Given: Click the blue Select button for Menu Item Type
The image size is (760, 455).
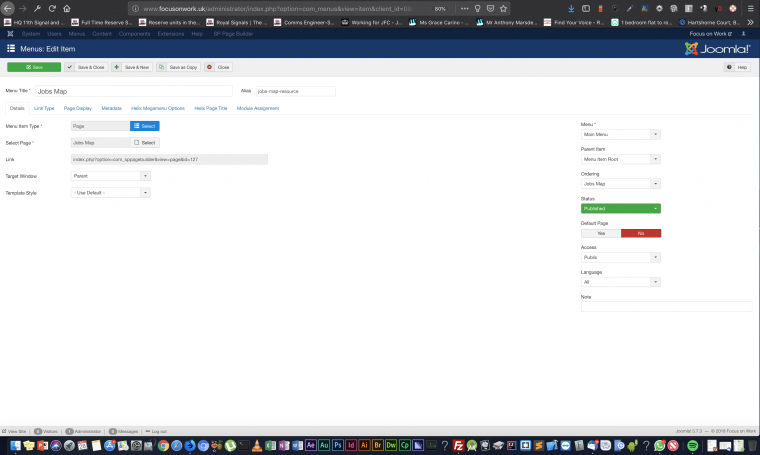Looking at the screenshot, I should (144, 126).
